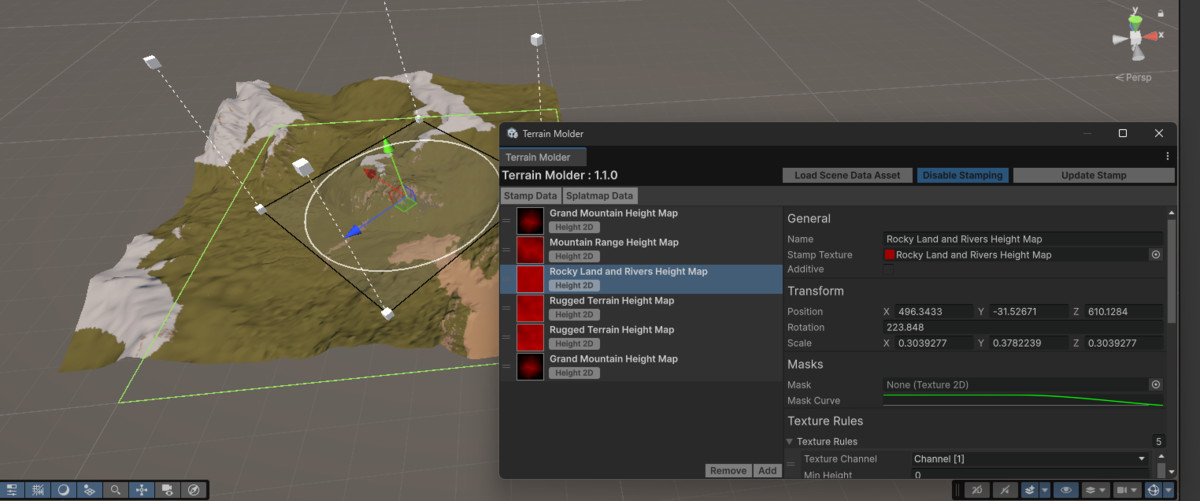Viewport: 1200px width, 501px height.
Task: Toggle scene visibility eye icon
Action: [1066, 490]
